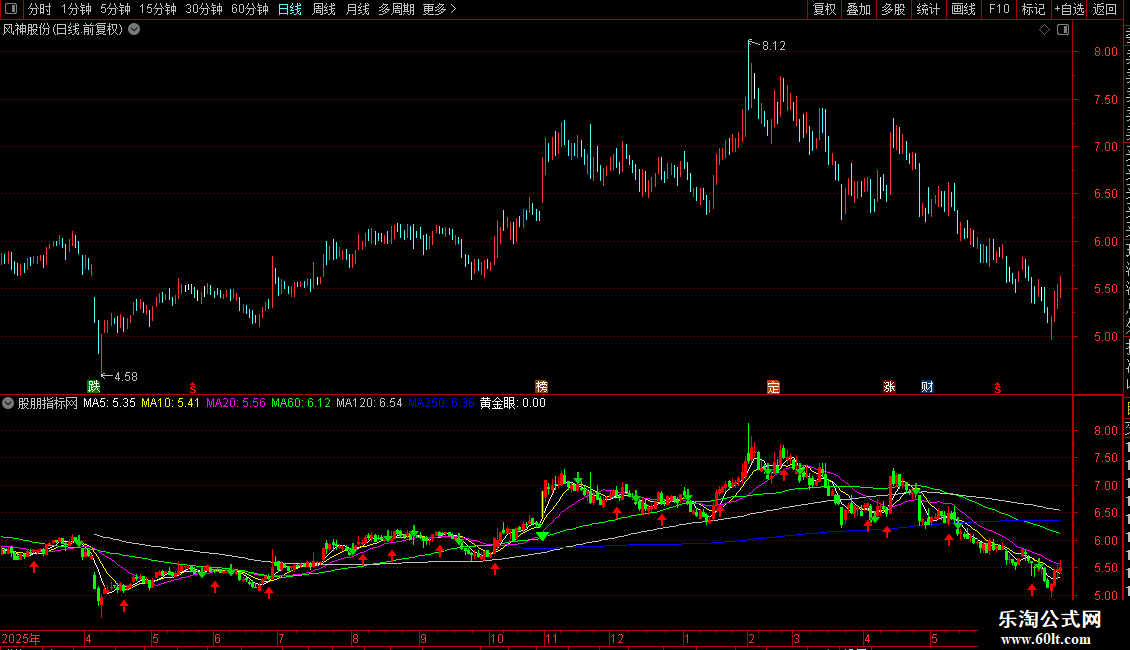This screenshot has height=650, width=1130.
Task: Click the 风神股份(日线.前复权) title text
Action: tap(63, 30)
